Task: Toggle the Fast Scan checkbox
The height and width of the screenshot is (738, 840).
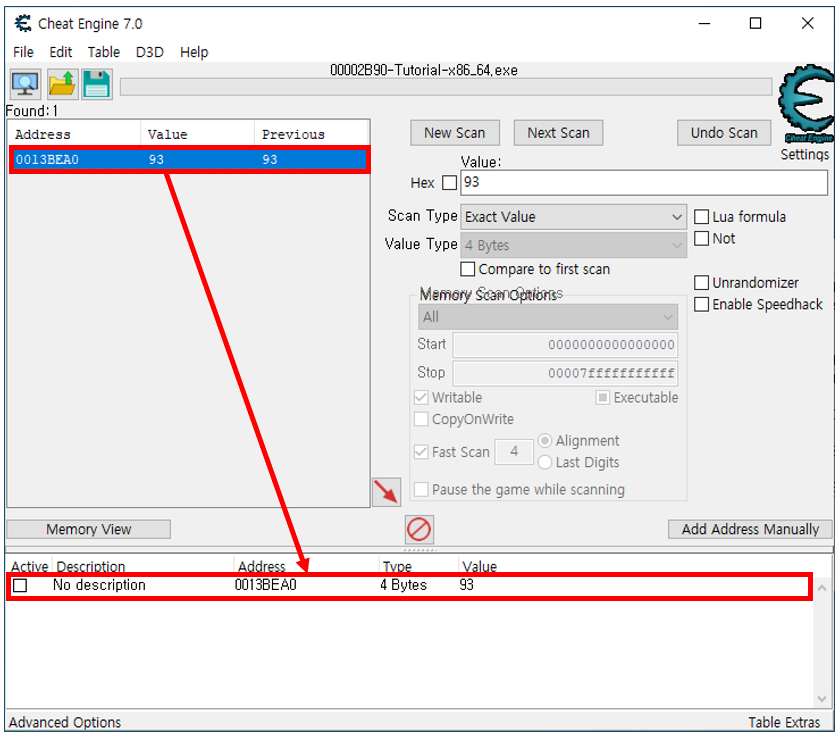Action: 421,452
